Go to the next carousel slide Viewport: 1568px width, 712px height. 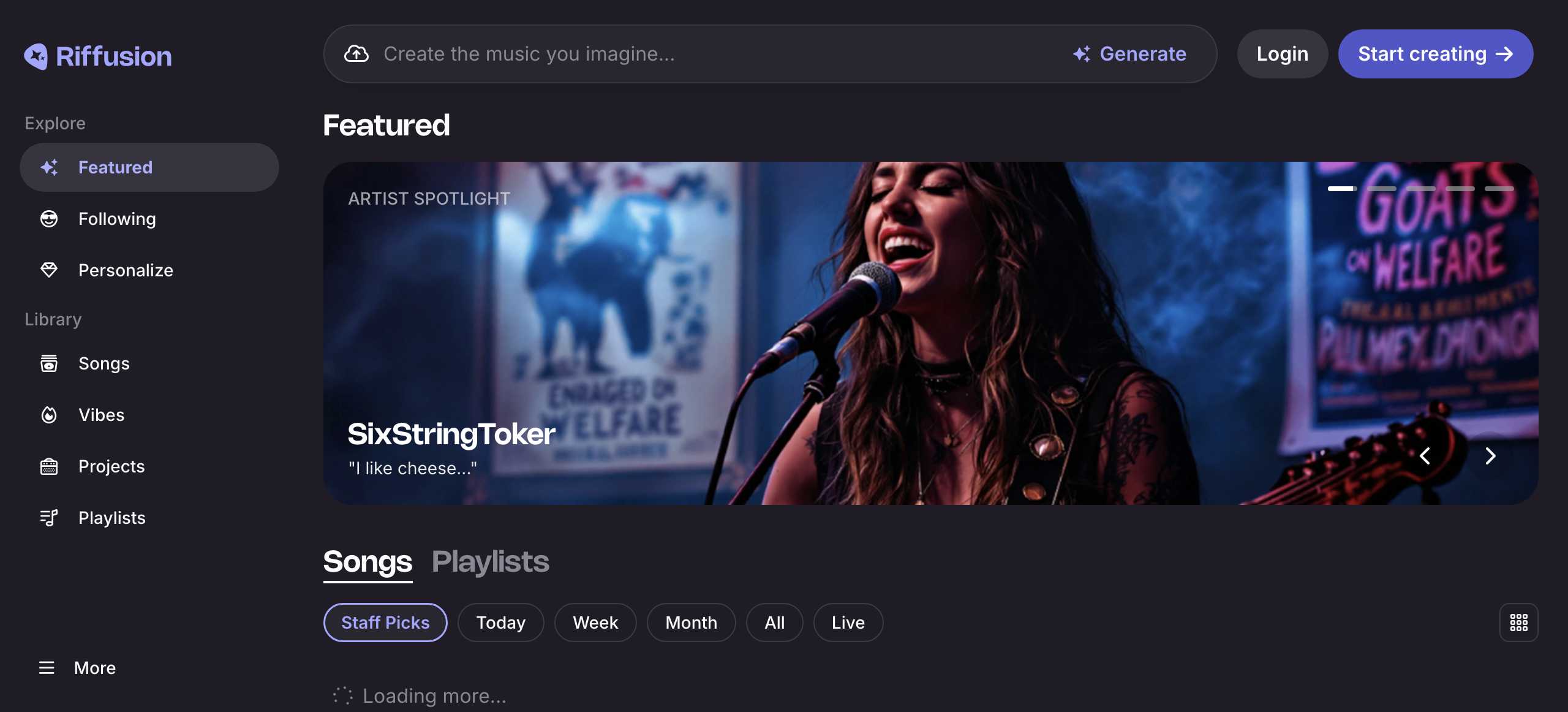[1490, 456]
